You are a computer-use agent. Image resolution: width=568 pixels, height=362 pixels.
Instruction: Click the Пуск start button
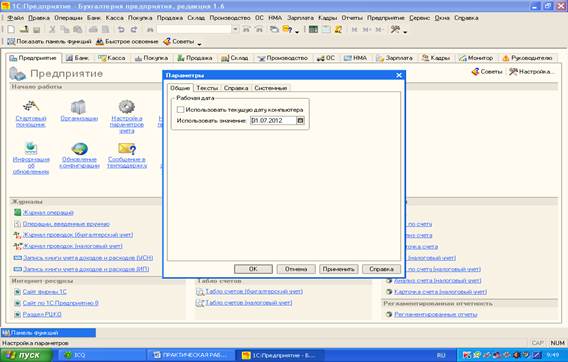[x=26, y=355]
